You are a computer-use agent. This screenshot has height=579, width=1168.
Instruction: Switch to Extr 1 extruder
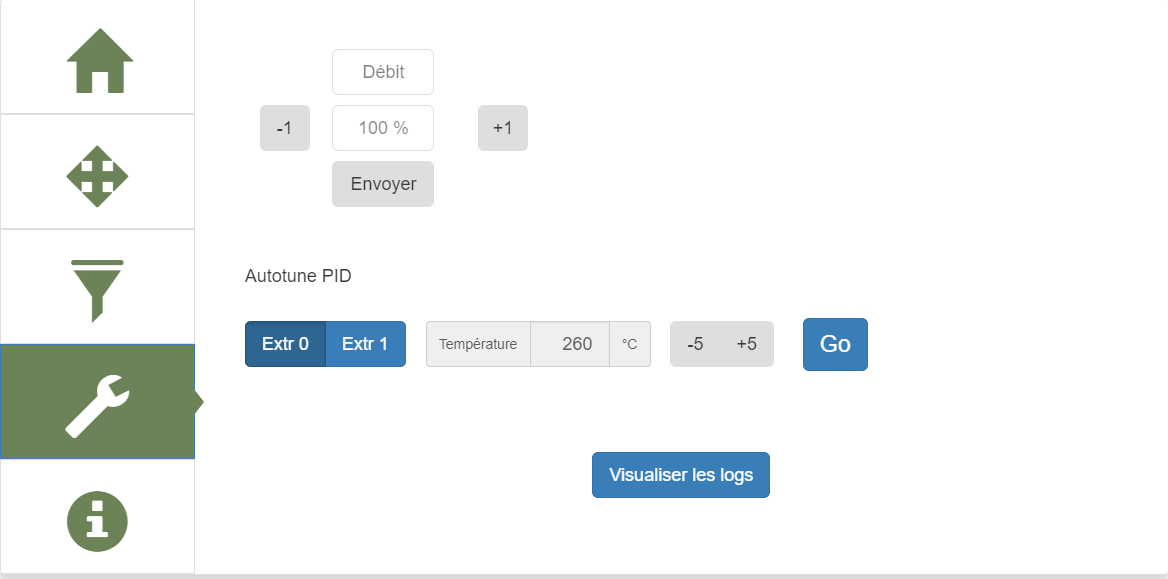tap(365, 344)
